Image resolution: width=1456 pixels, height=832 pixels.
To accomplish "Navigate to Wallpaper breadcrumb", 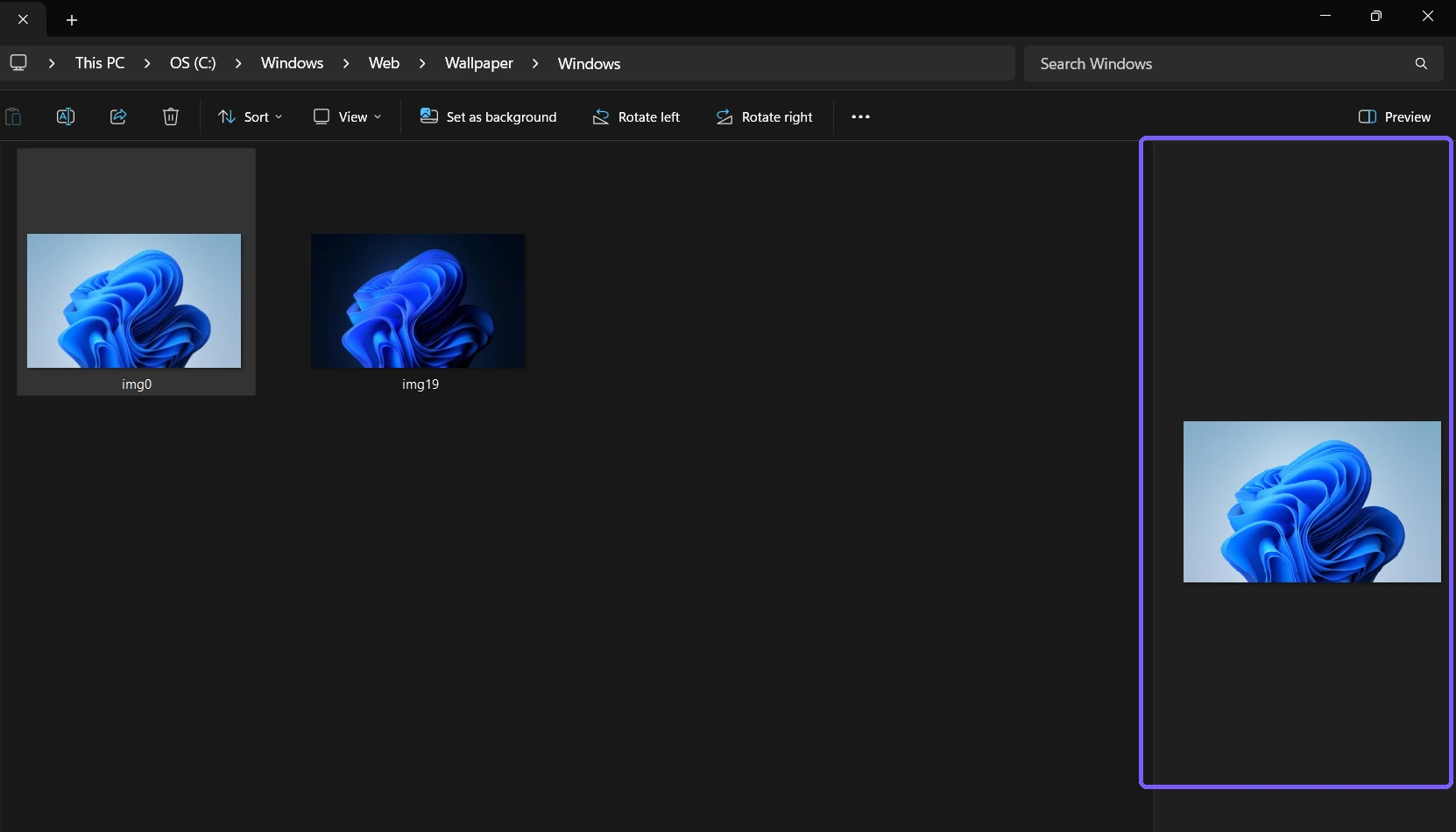I will [x=479, y=63].
